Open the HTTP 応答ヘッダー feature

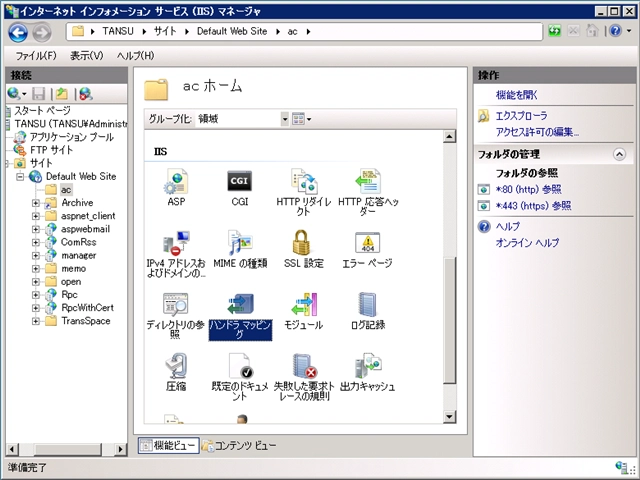pyautogui.click(x=368, y=182)
